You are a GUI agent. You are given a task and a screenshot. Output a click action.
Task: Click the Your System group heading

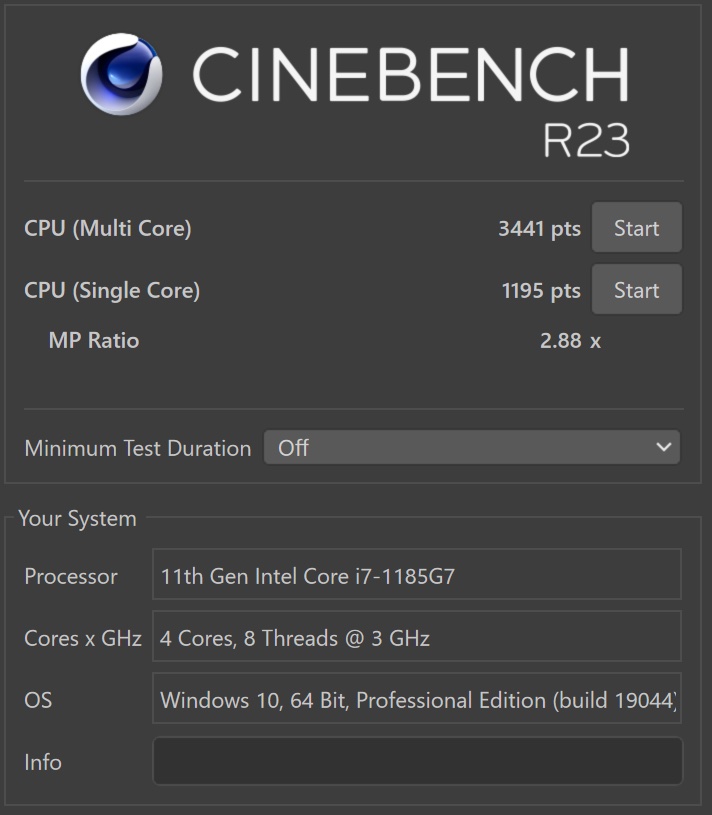click(77, 519)
